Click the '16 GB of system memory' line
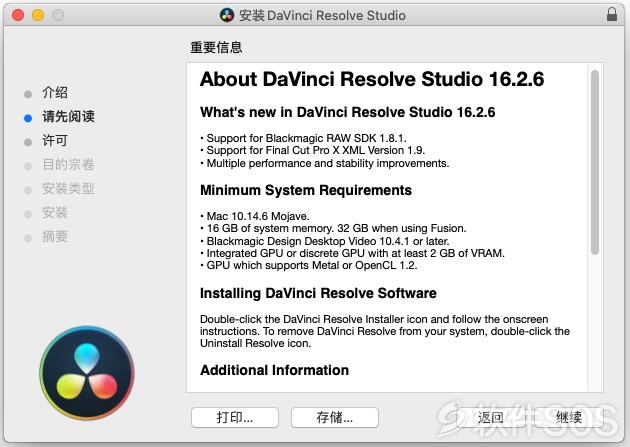The width and height of the screenshot is (630, 447). click(333, 228)
